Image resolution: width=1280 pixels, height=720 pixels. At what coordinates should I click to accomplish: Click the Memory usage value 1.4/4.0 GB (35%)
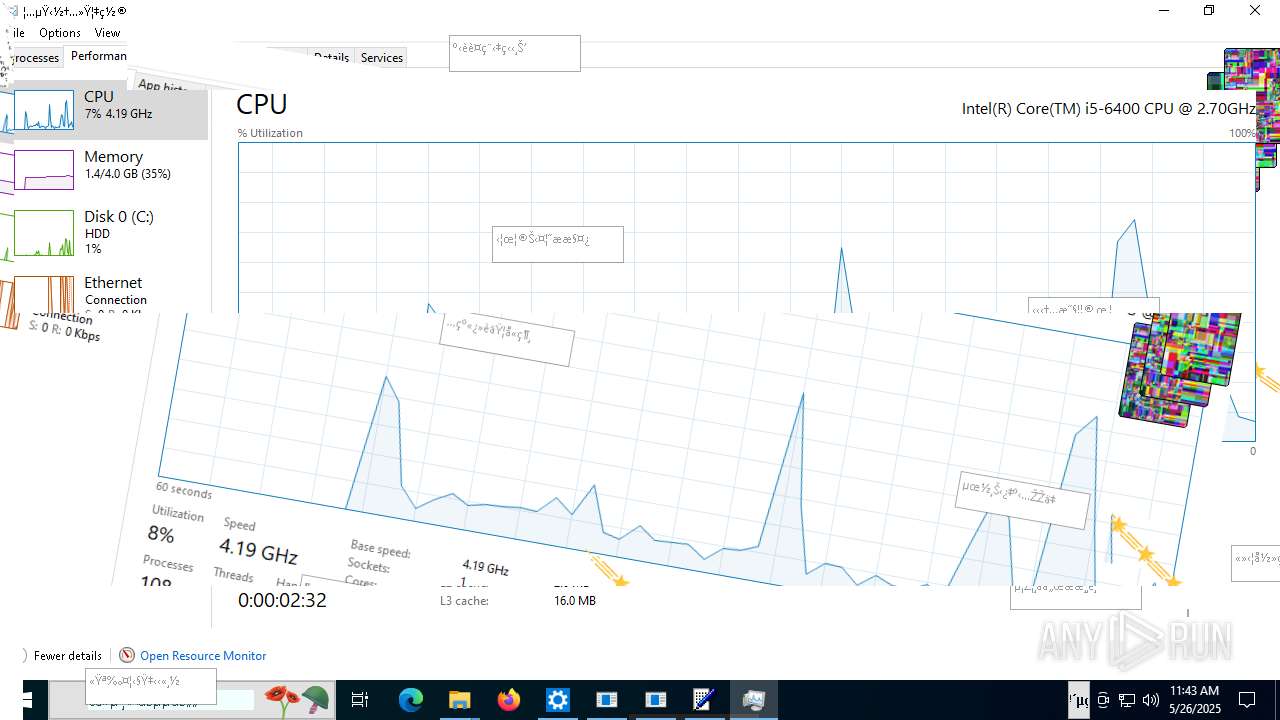(x=128, y=174)
